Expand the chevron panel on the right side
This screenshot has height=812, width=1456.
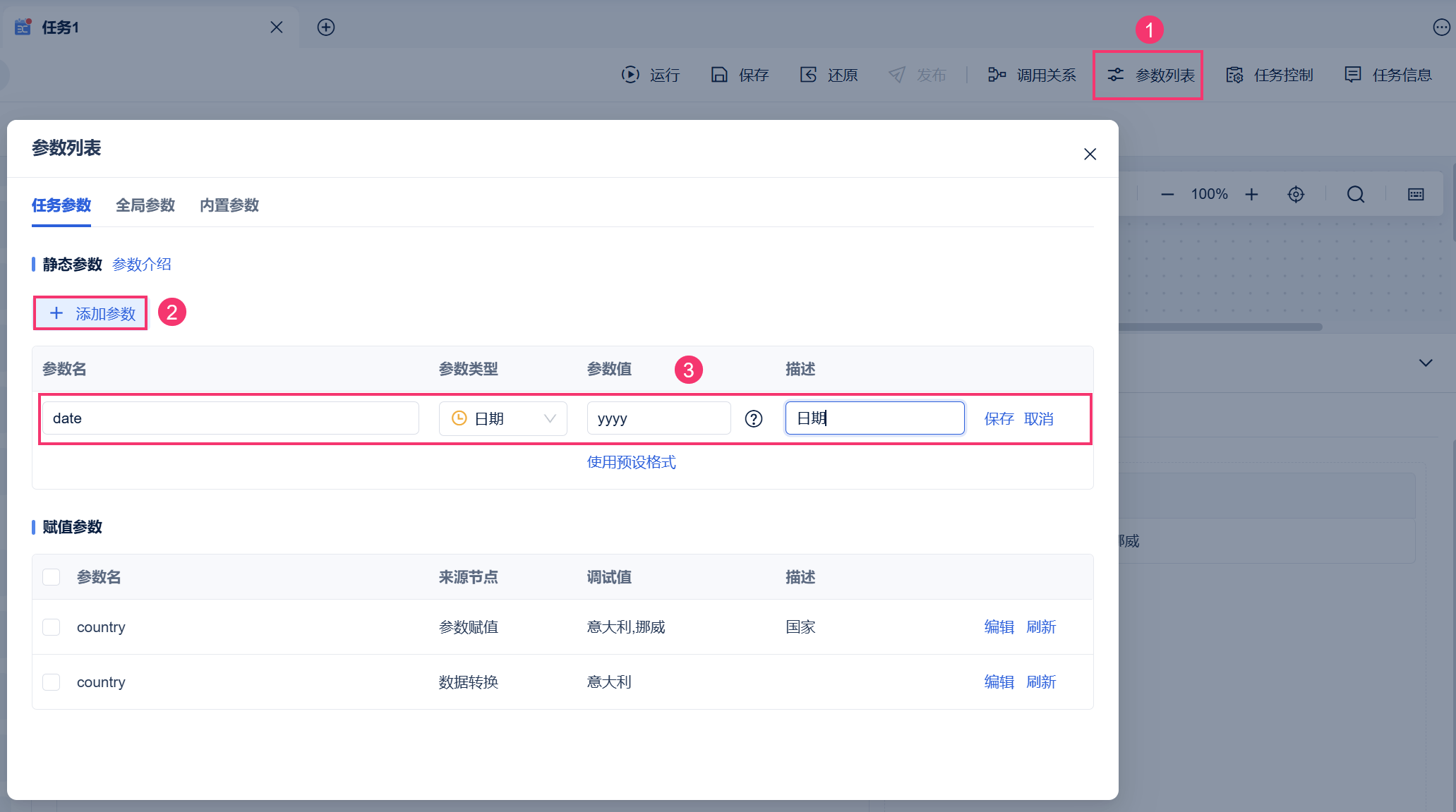(x=1426, y=363)
